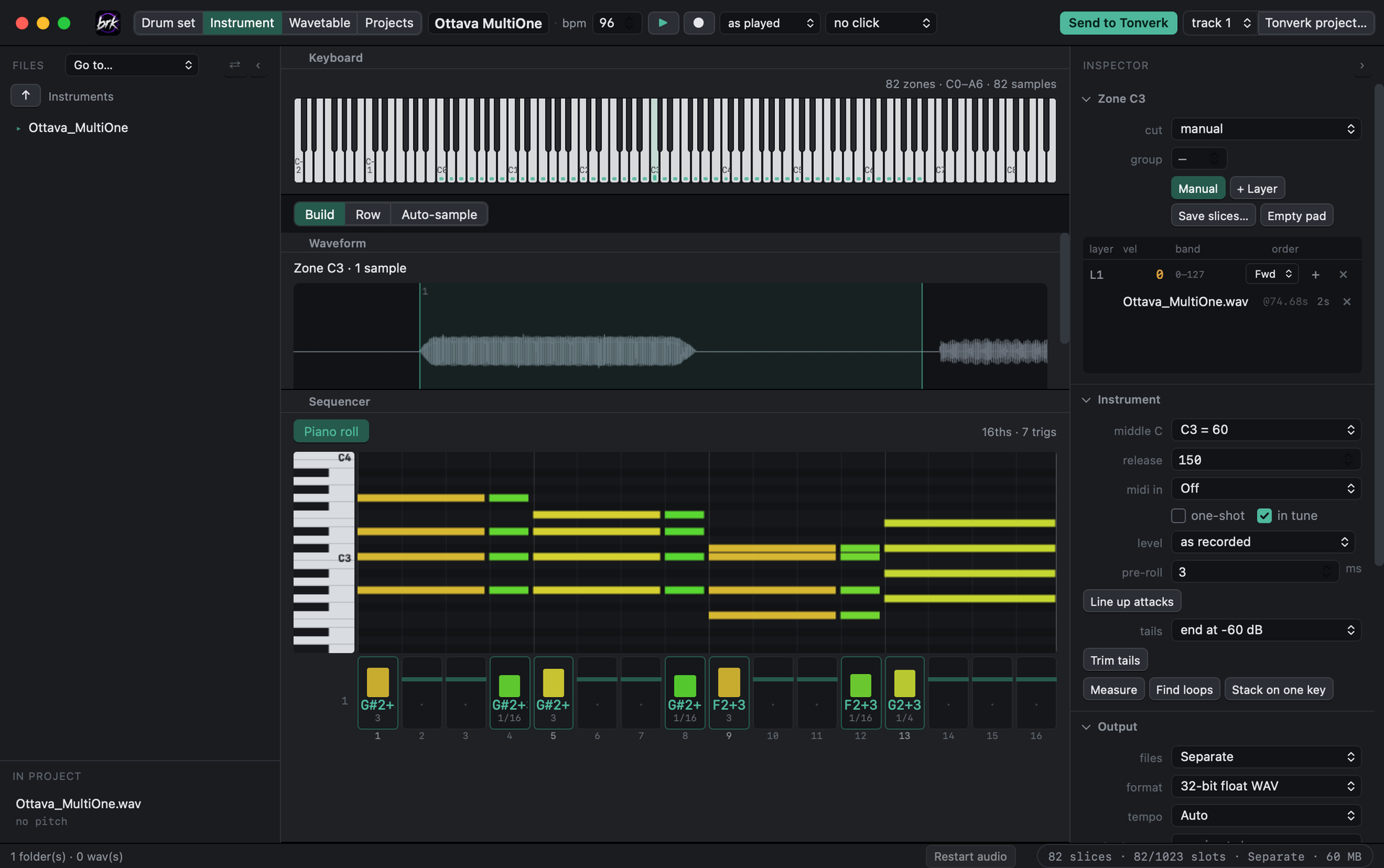Open the Go to... dropdown
The height and width of the screenshot is (868, 1384).
[x=132, y=65]
